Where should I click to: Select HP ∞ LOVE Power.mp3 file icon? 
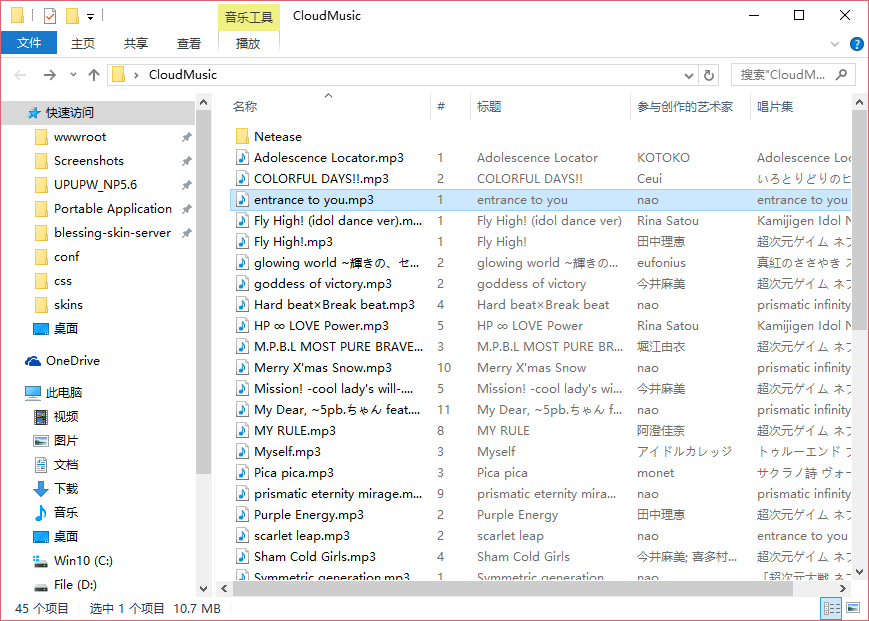click(242, 326)
